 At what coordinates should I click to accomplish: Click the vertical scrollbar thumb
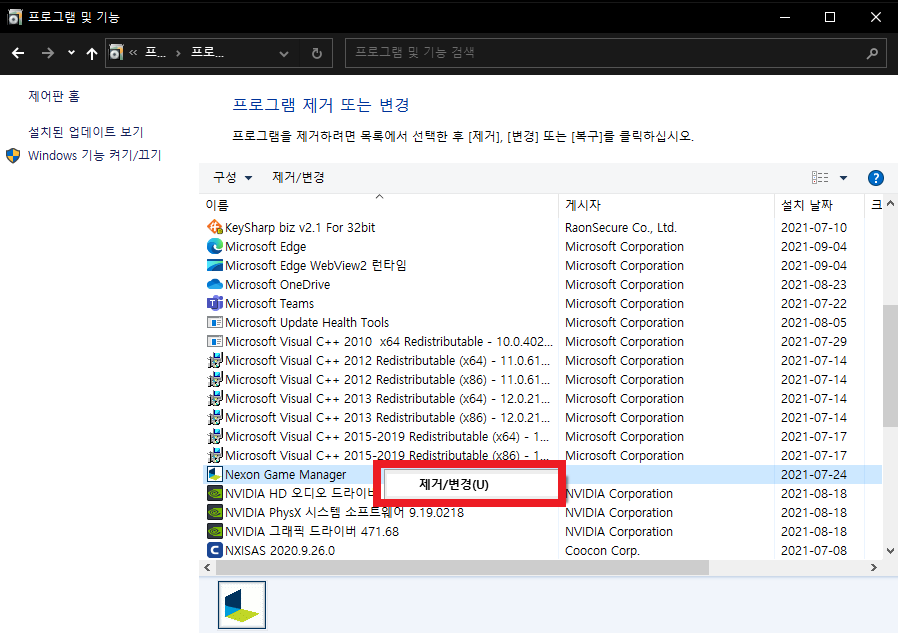click(x=890, y=365)
